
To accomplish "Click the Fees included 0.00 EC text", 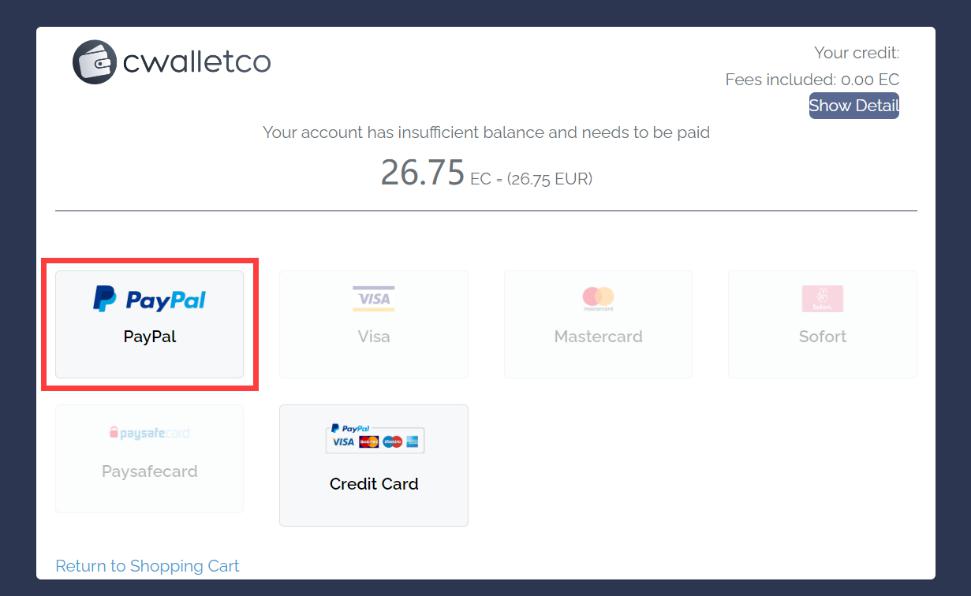I will (x=812, y=79).
